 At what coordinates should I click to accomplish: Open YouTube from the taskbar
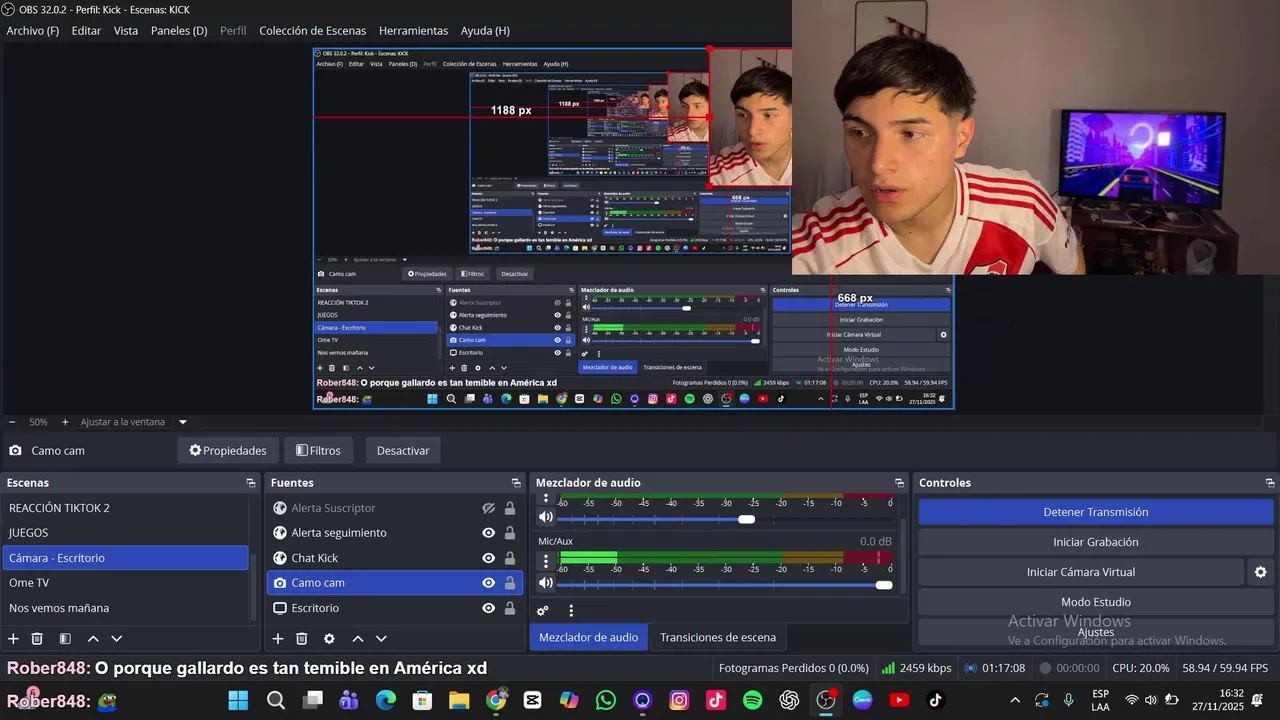tap(899, 700)
